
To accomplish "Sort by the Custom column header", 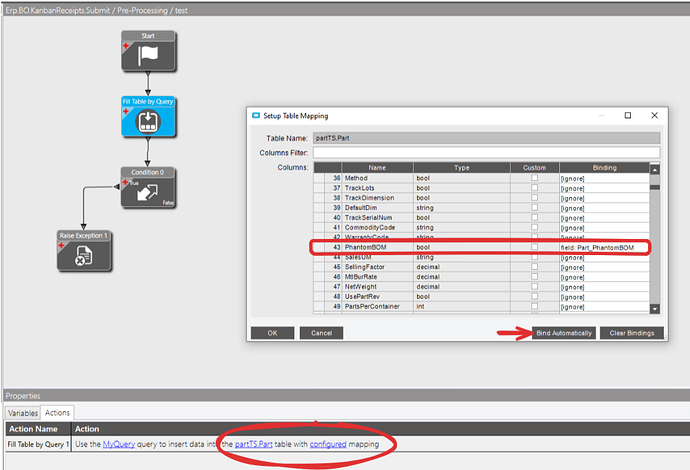I will [x=534, y=168].
